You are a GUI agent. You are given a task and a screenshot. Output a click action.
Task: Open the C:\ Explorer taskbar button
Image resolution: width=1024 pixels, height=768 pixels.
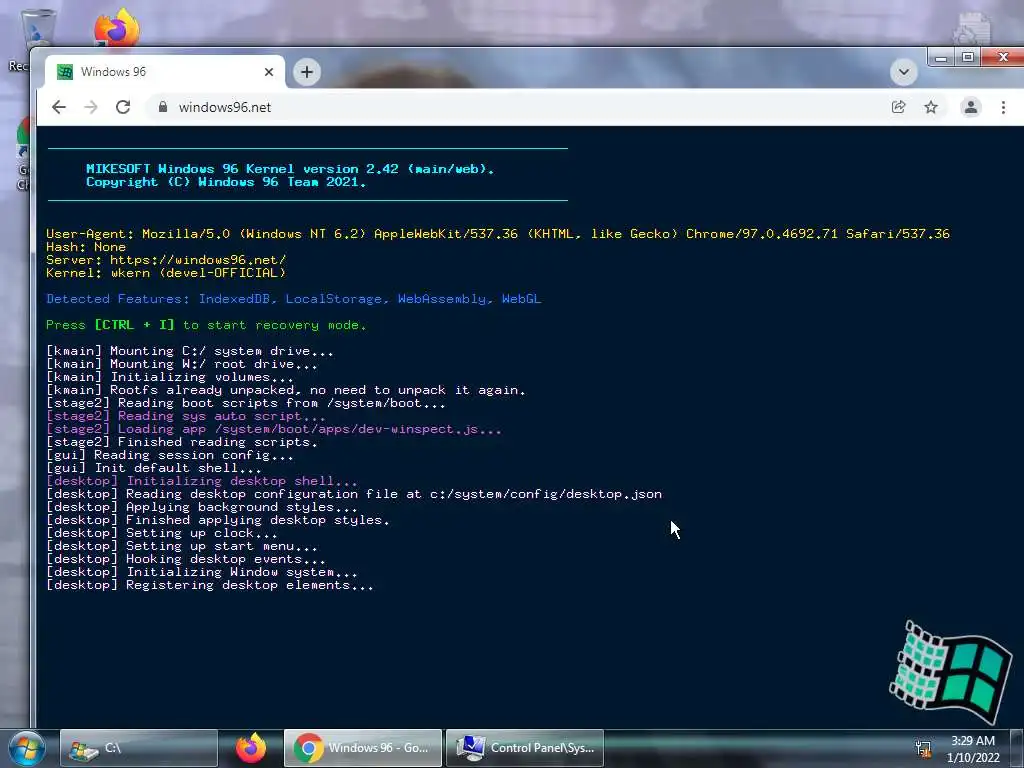tap(139, 748)
